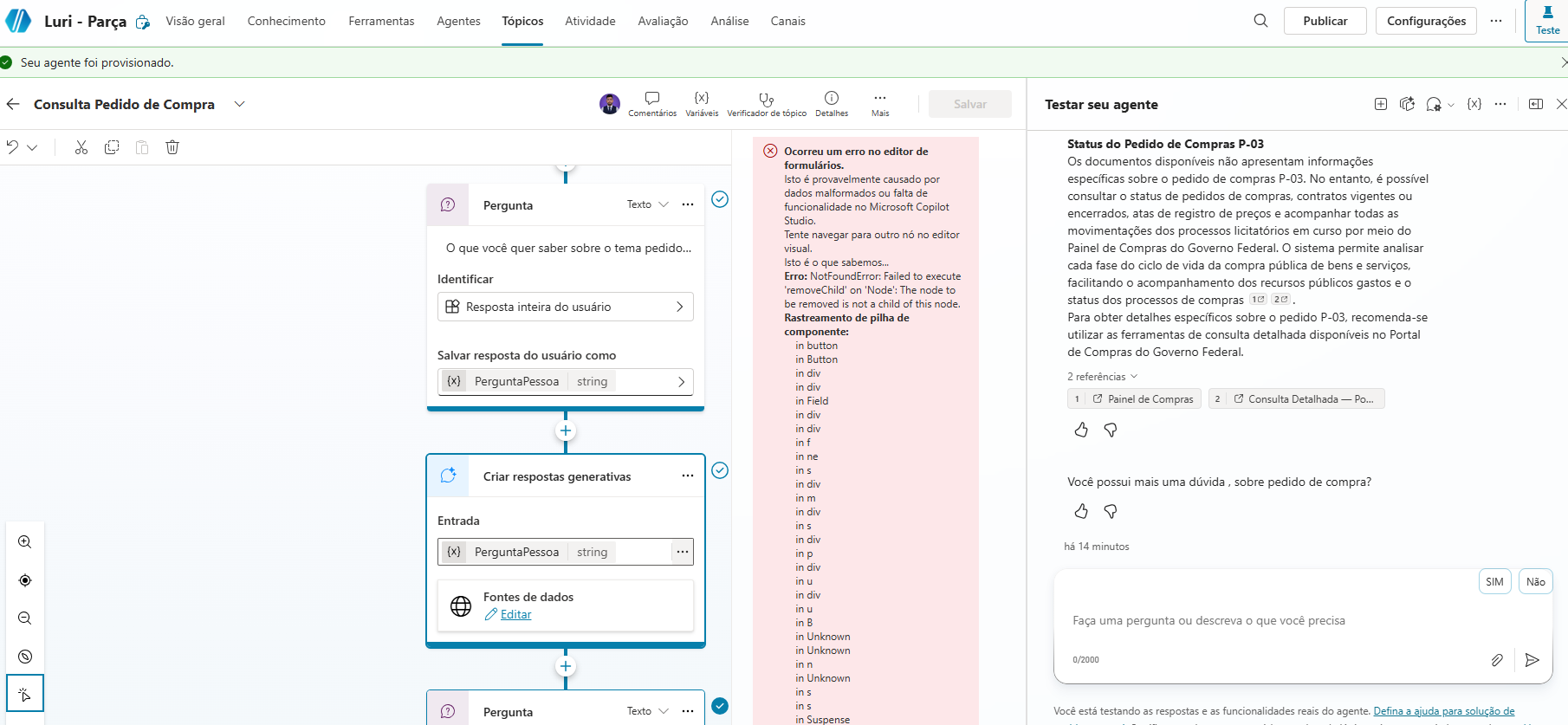Open the search icon in the top bar

pyautogui.click(x=1260, y=21)
